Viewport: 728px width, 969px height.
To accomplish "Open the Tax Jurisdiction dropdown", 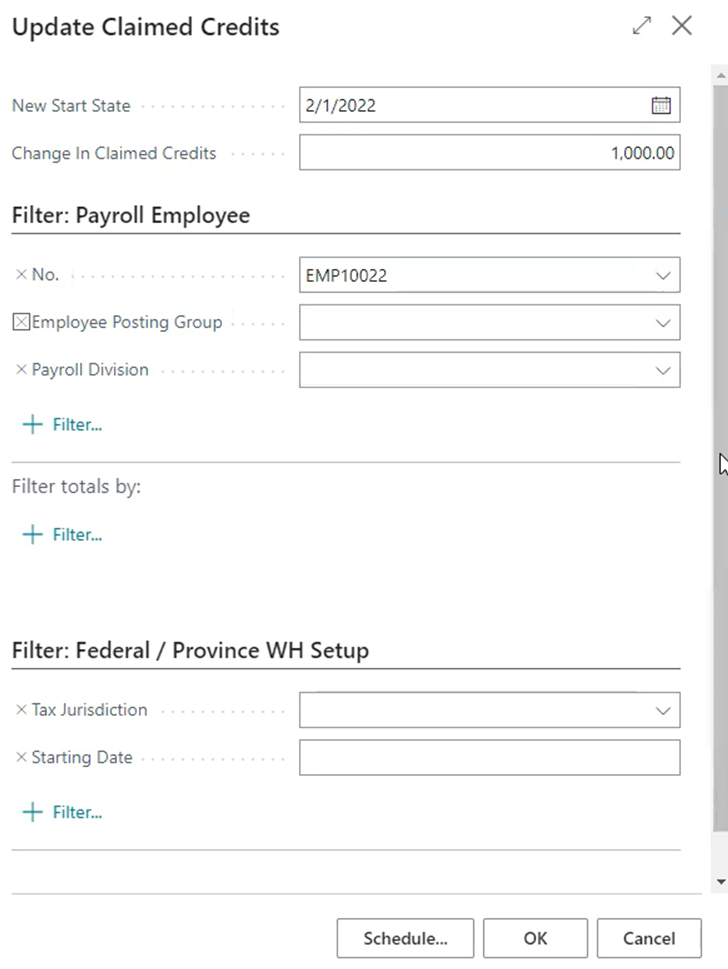I will (x=662, y=710).
